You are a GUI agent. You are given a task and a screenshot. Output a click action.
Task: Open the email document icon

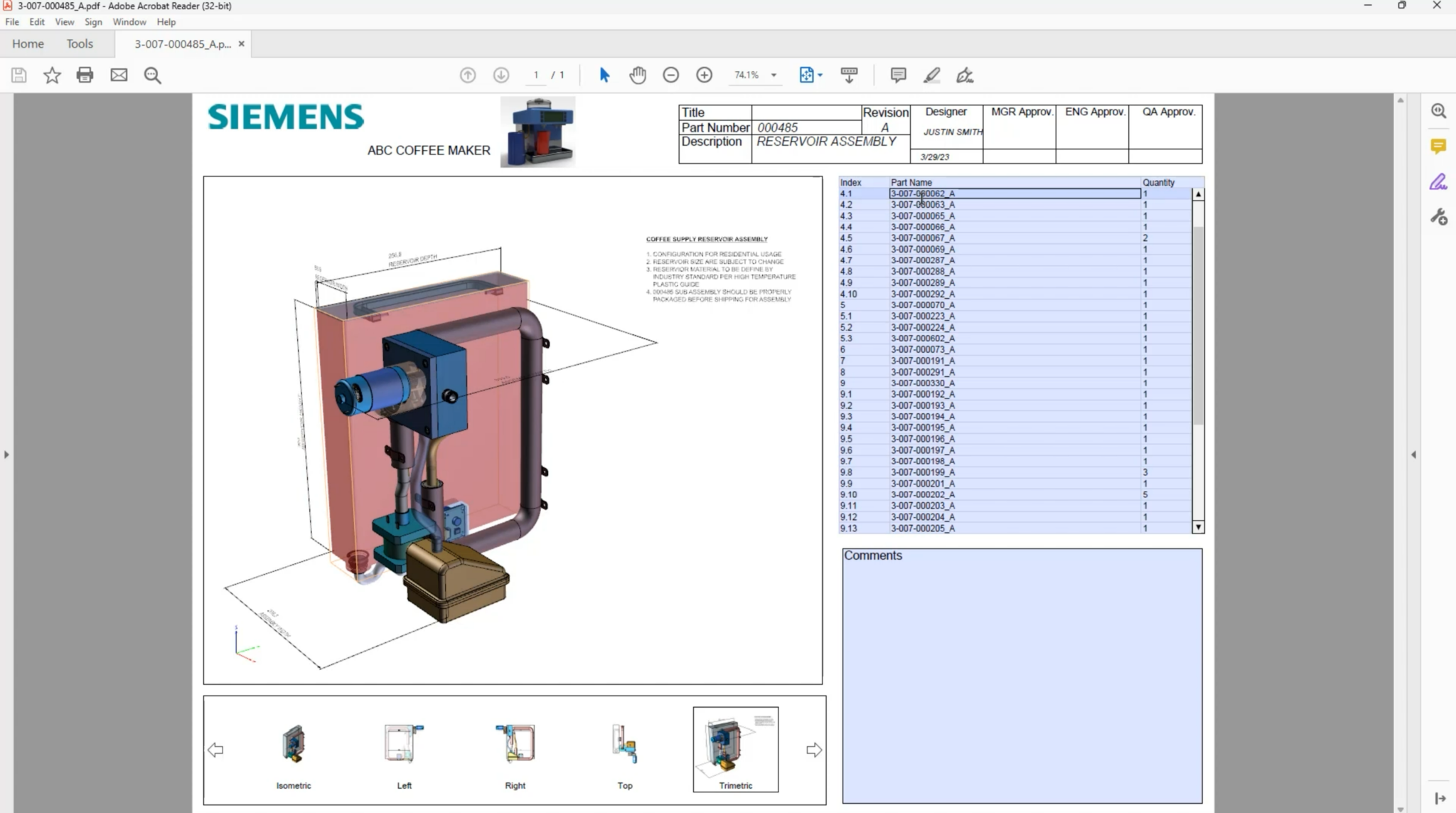point(119,75)
